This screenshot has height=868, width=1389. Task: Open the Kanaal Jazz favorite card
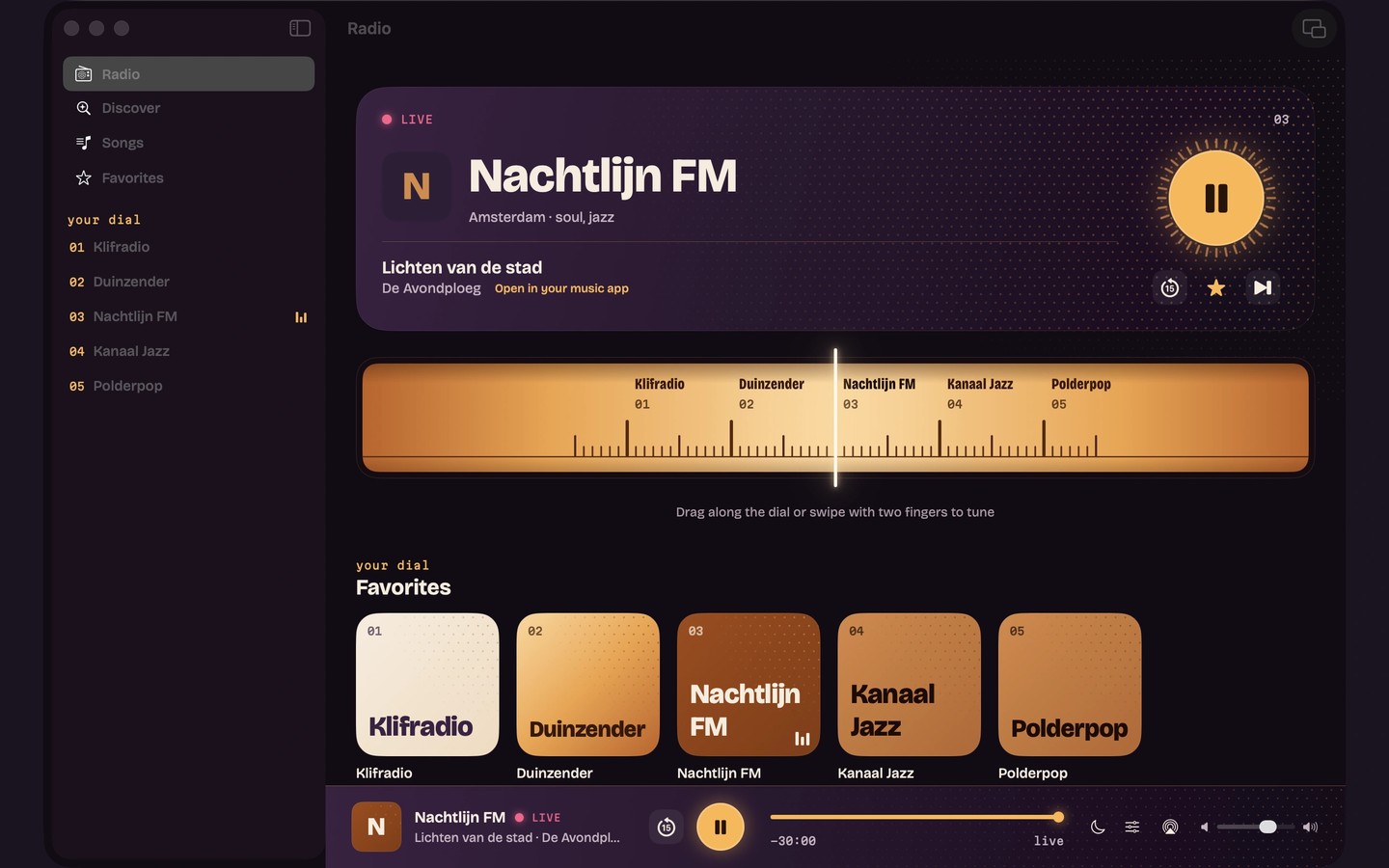909,685
